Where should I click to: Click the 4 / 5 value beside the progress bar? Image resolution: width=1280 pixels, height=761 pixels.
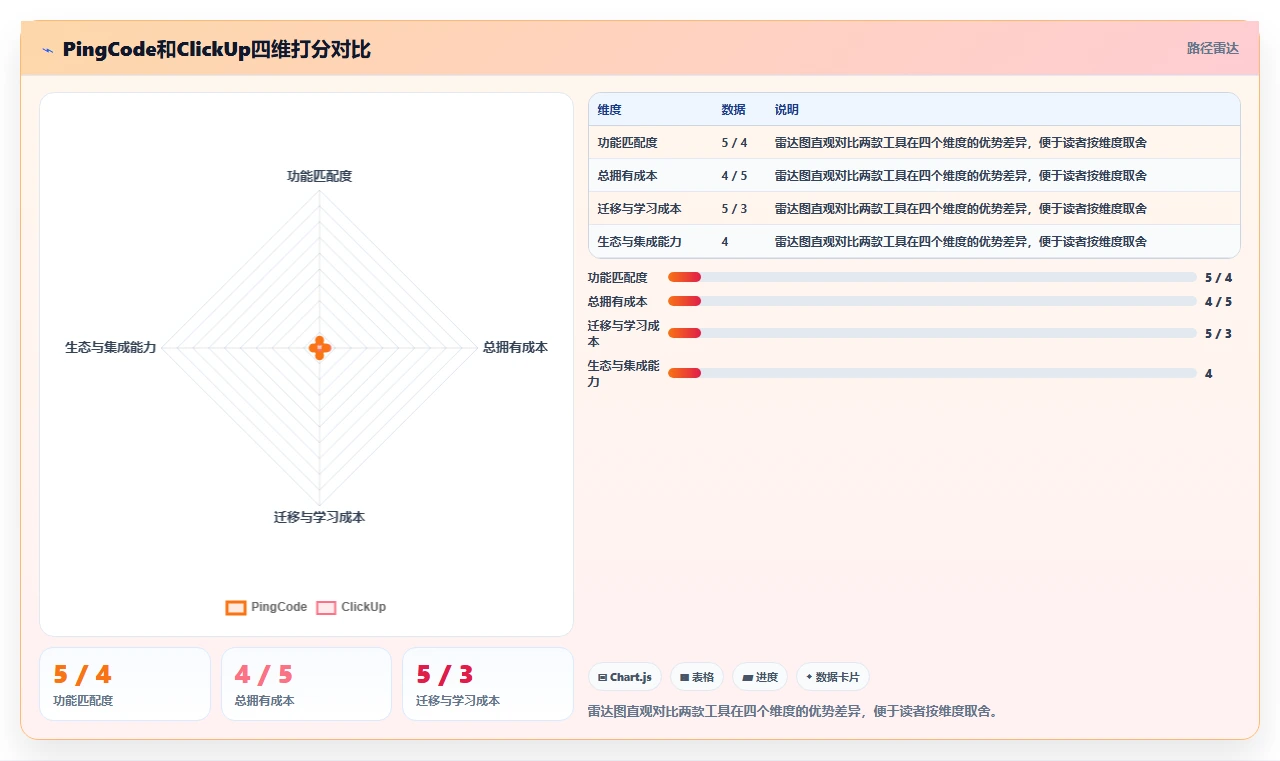click(x=1218, y=302)
